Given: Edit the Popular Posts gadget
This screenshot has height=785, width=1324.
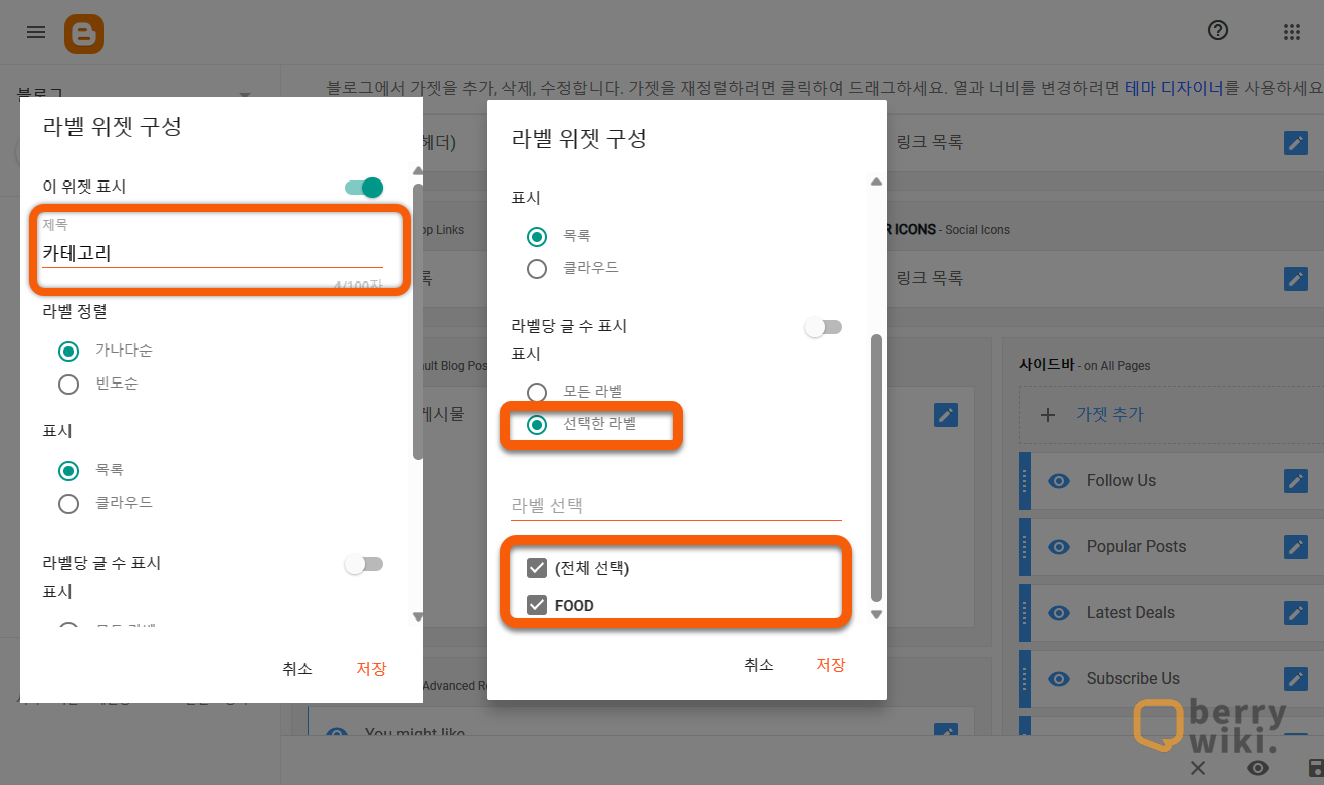Looking at the screenshot, I should coord(1296,547).
